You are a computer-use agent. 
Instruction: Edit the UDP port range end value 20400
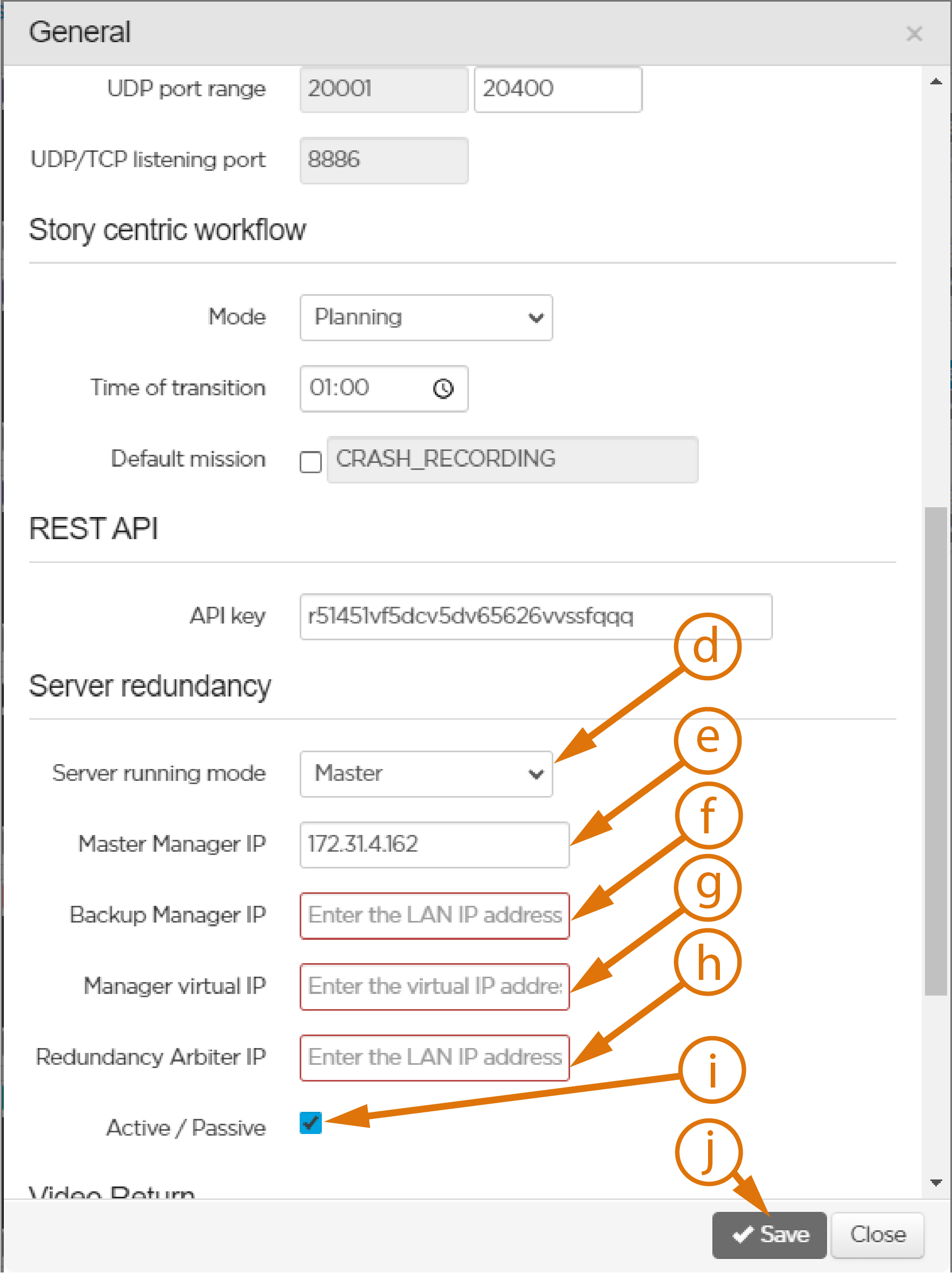[557, 89]
